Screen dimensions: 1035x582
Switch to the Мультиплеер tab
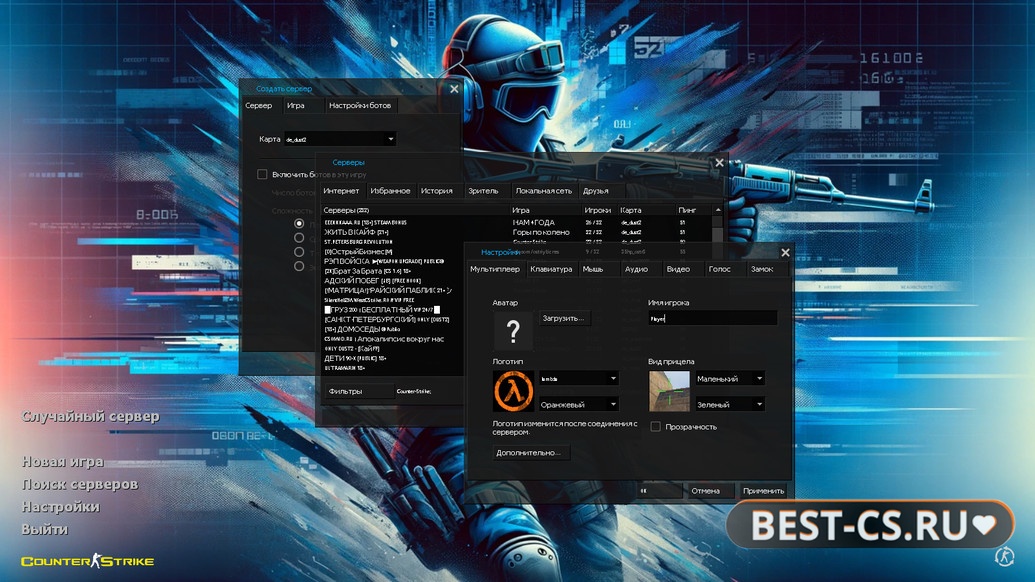tap(495, 269)
